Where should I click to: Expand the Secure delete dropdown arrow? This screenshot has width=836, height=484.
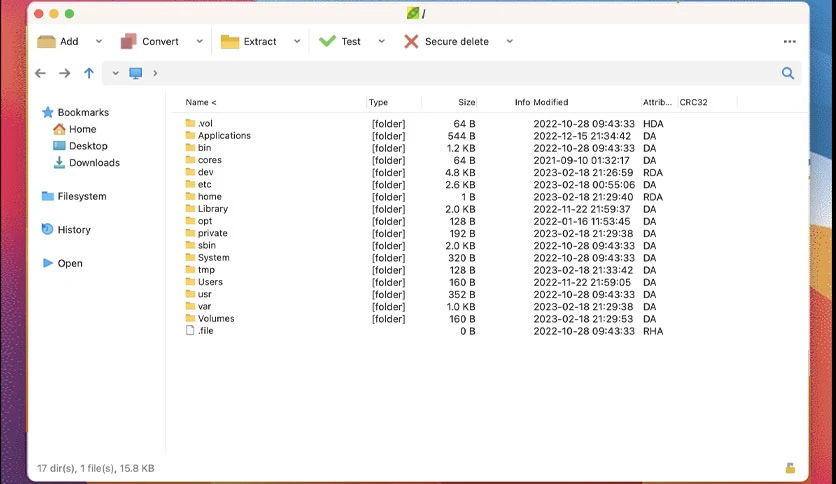[510, 41]
